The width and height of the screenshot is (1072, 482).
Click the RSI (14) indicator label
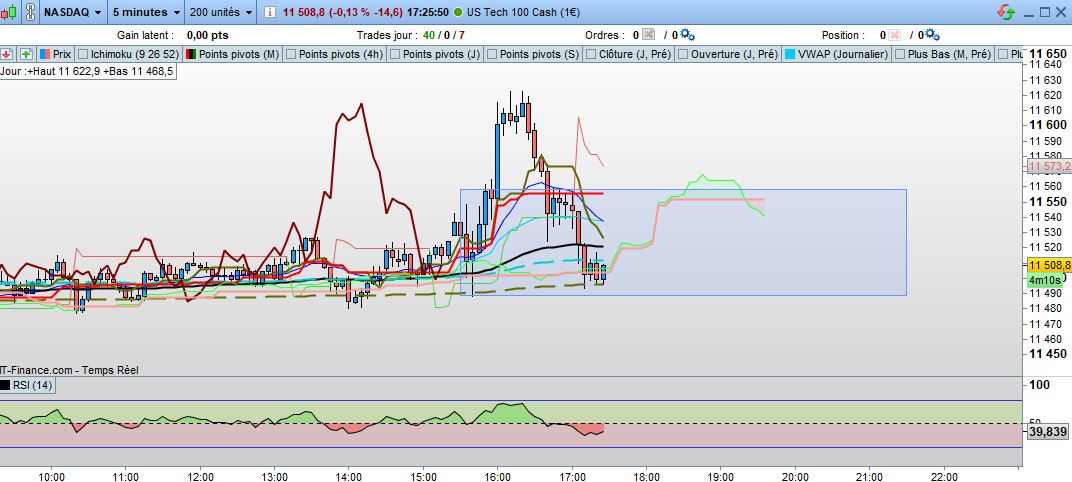click(33, 385)
